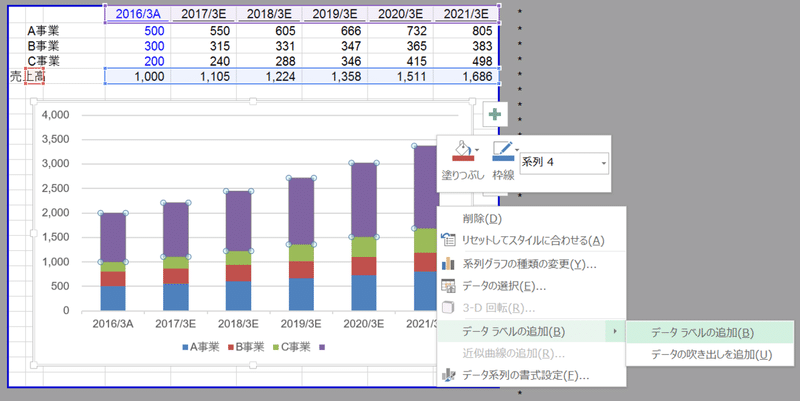Click the purple unnamed legend marker
This screenshot has height=401, width=800.
click(322, 347)
